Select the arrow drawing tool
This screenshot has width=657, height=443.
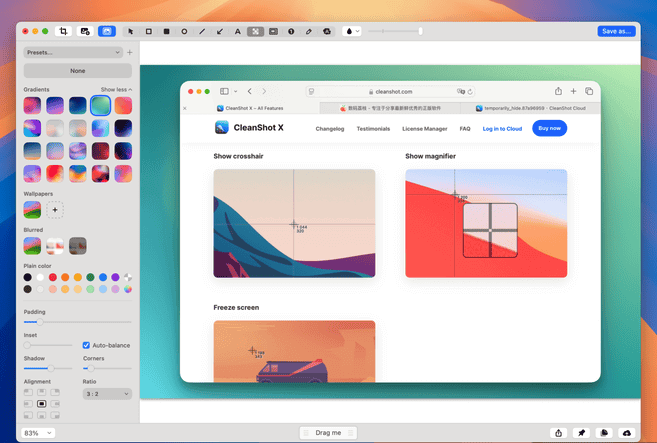coord(220,31)
